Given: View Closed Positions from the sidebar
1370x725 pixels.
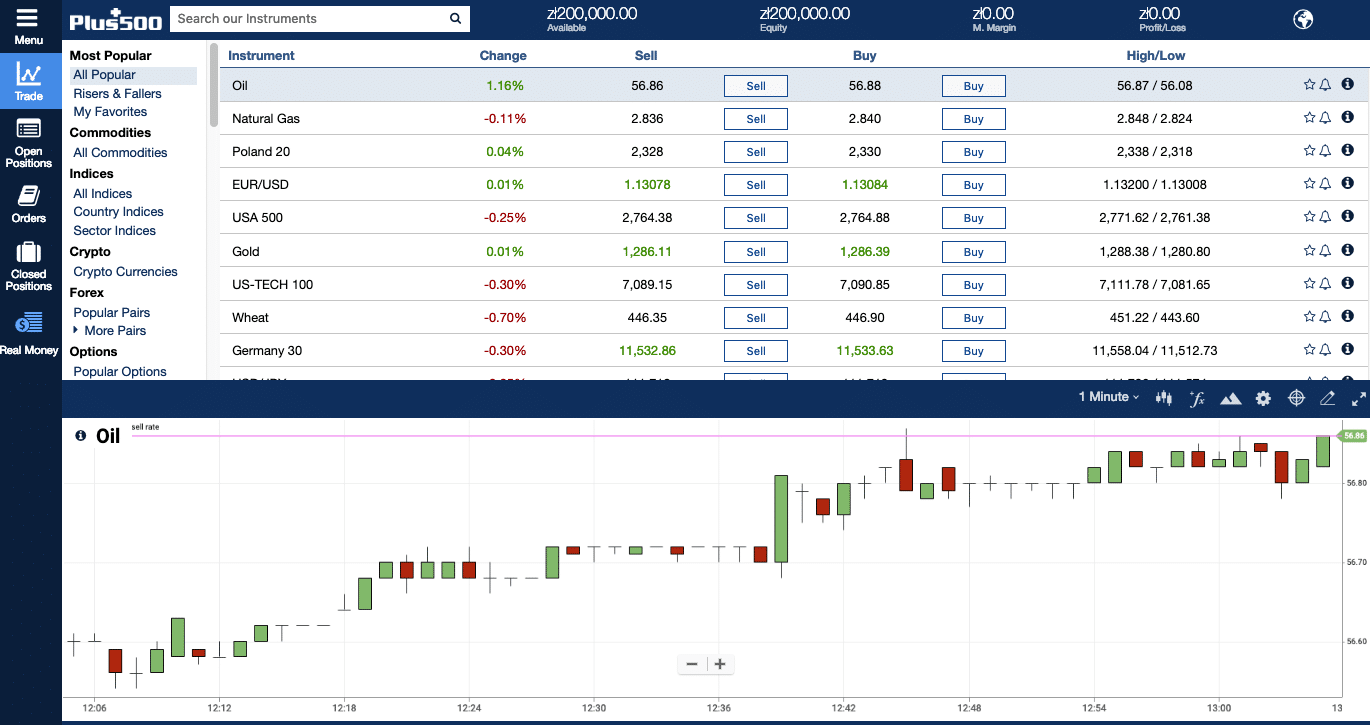Looking at the screenshot, I should click(29, 266).
